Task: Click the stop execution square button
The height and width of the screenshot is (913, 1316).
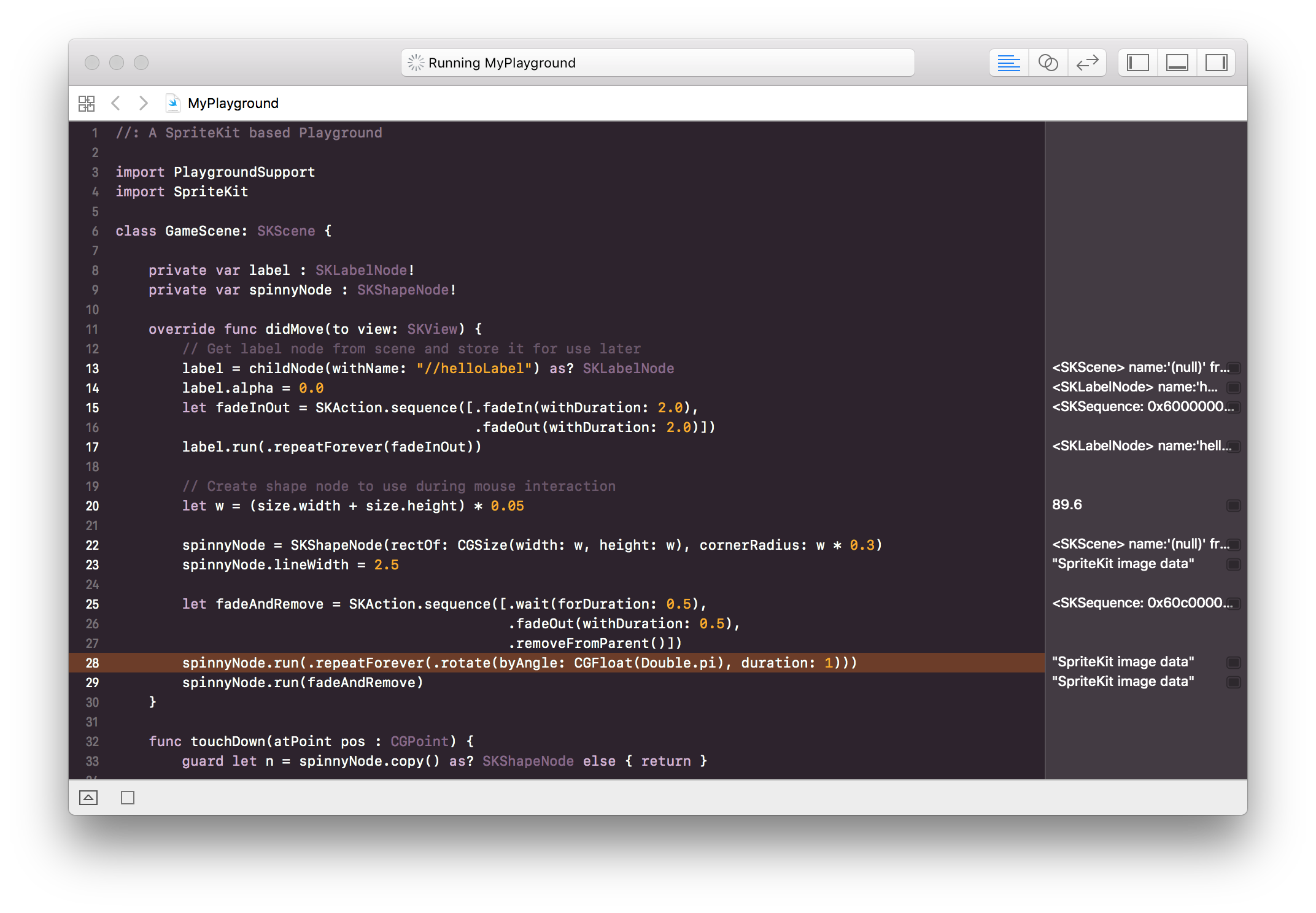Action: tap(128, 798)
